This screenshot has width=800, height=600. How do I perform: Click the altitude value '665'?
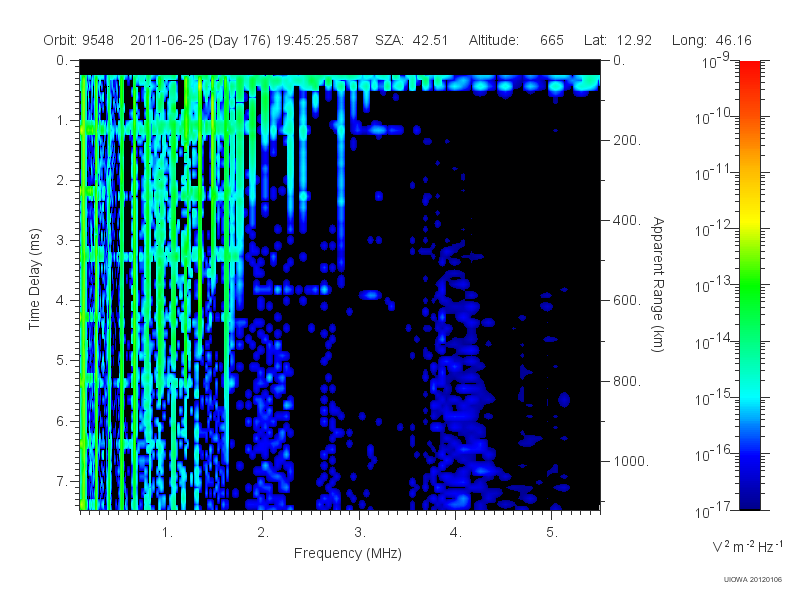point(552,40)
